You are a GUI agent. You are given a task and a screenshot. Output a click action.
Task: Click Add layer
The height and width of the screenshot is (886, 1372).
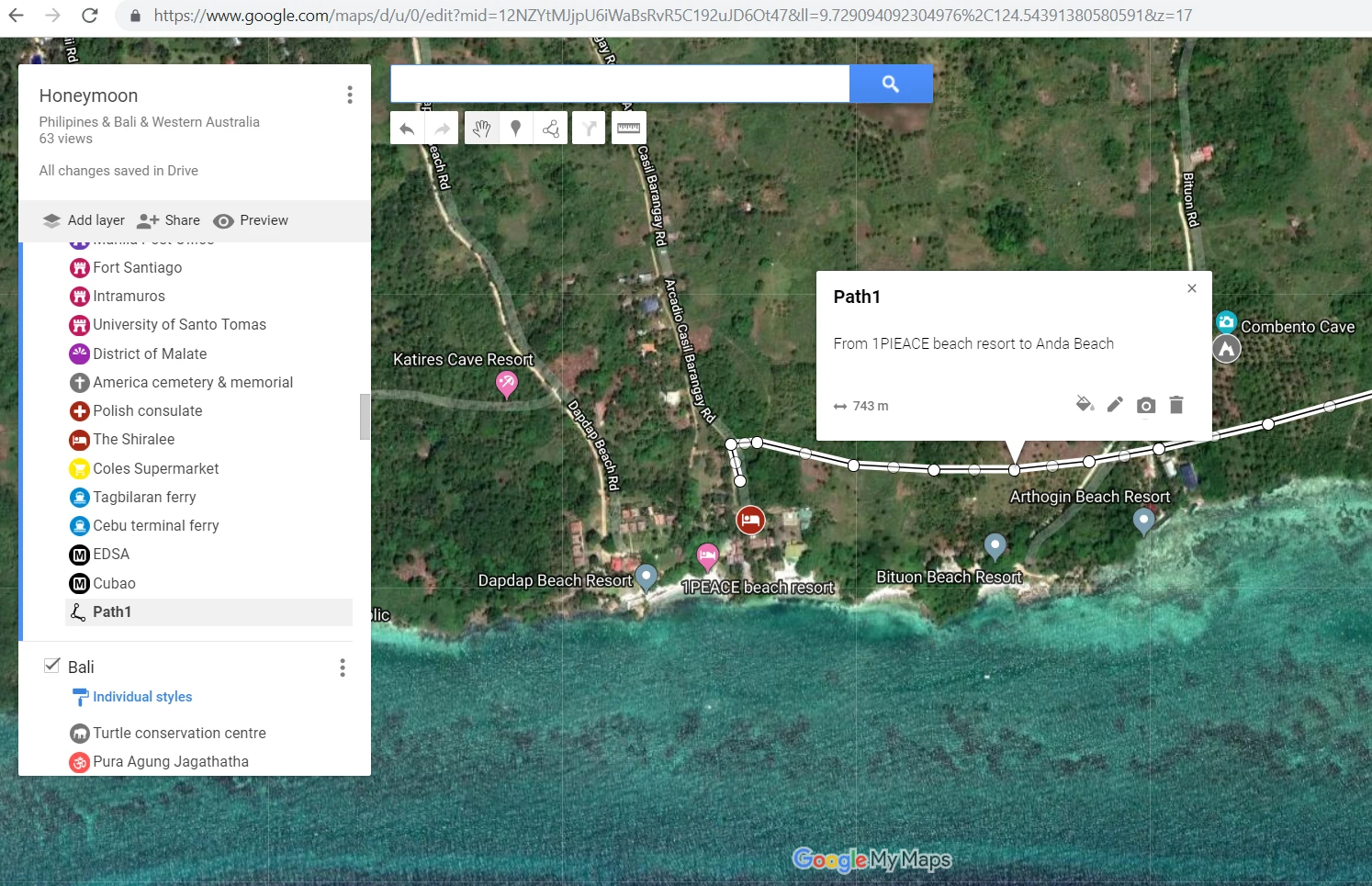[x=84, y=220]
